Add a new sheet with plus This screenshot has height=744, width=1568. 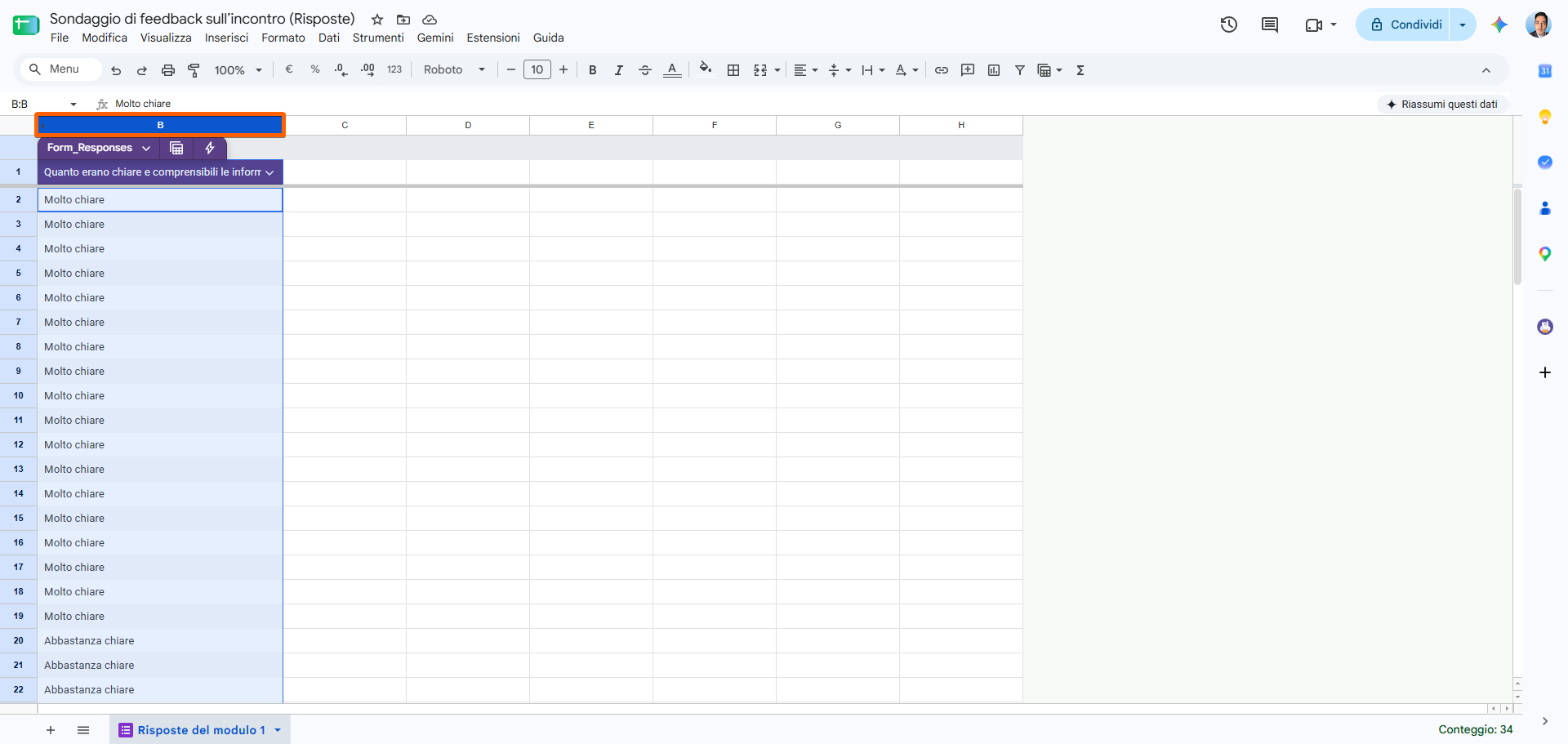click(x=51, y=730)
